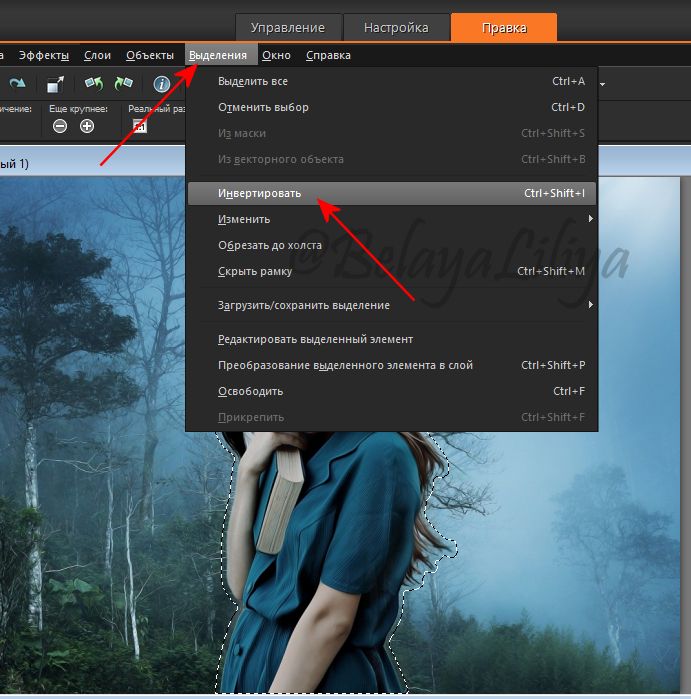This screenshot has width=691, height=699.
Task: Click the blue round info icon
Action: [161, 84]
